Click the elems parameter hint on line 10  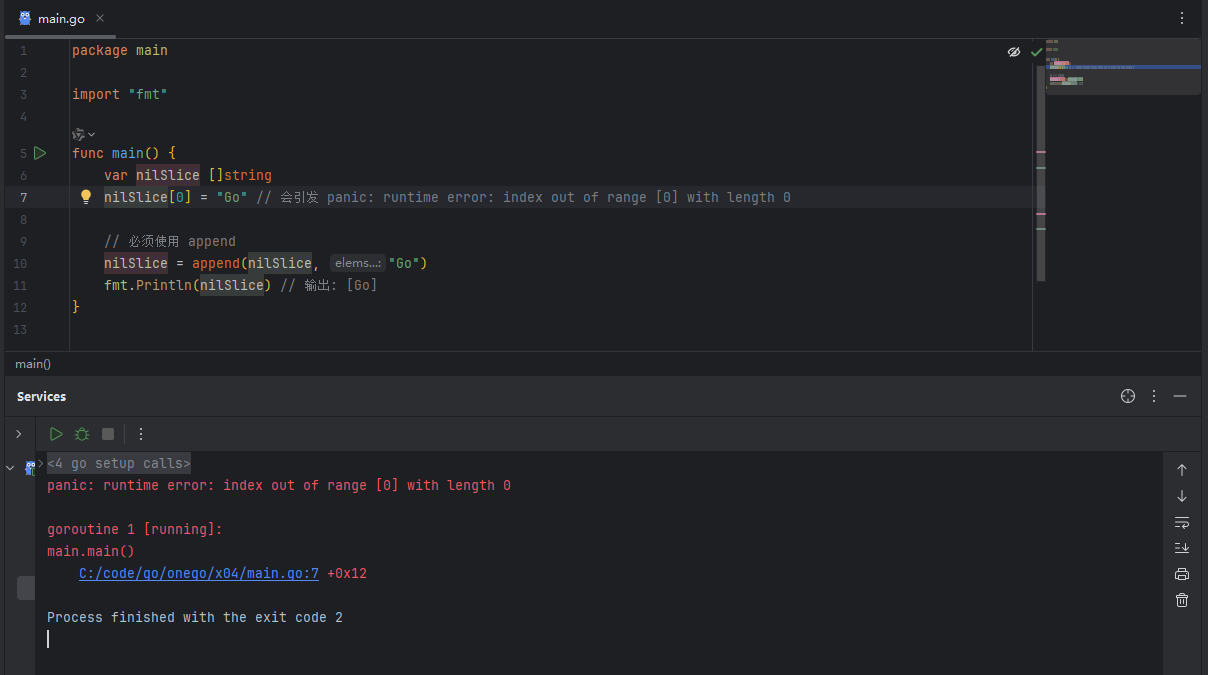click(358, 263)
